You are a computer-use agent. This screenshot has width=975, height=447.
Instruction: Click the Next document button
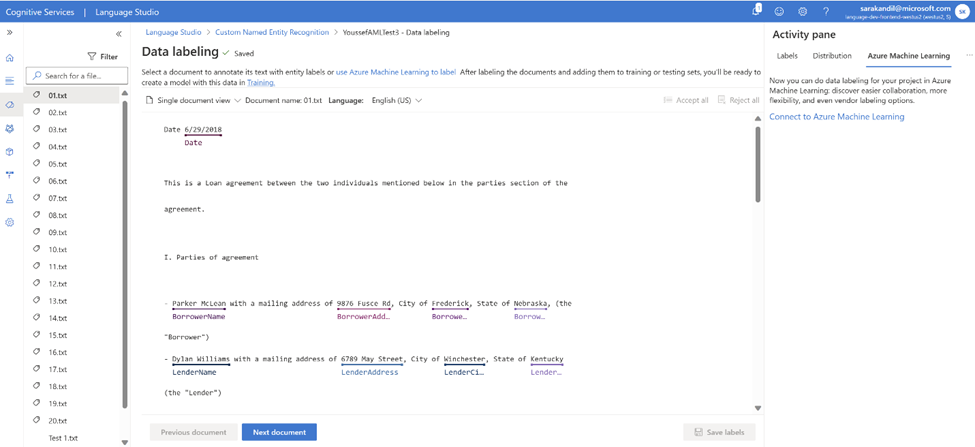coord(279,432)
